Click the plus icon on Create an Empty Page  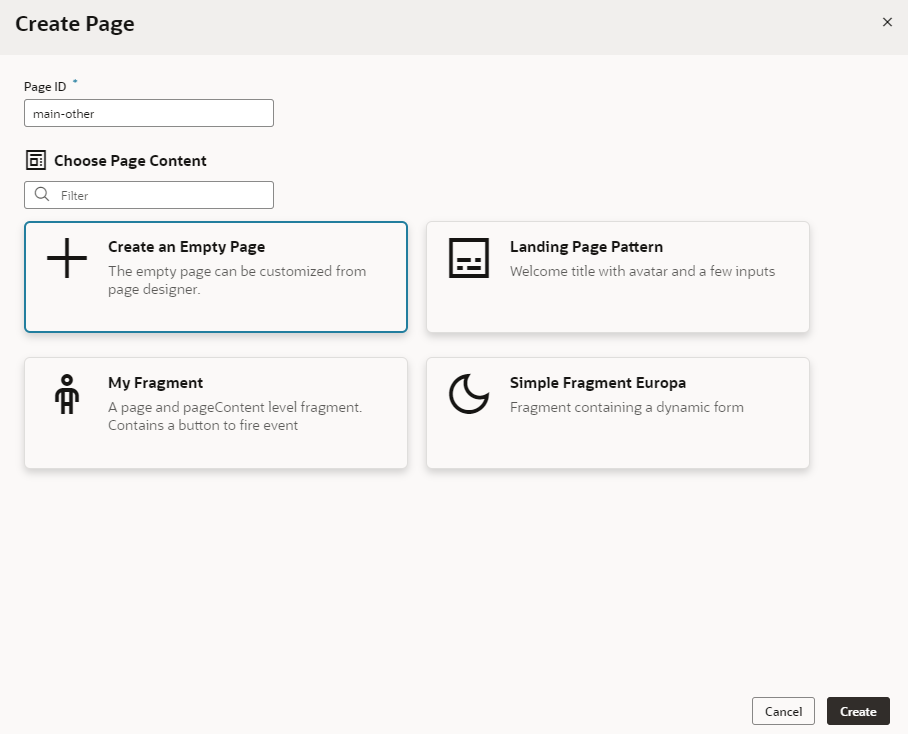65,259
